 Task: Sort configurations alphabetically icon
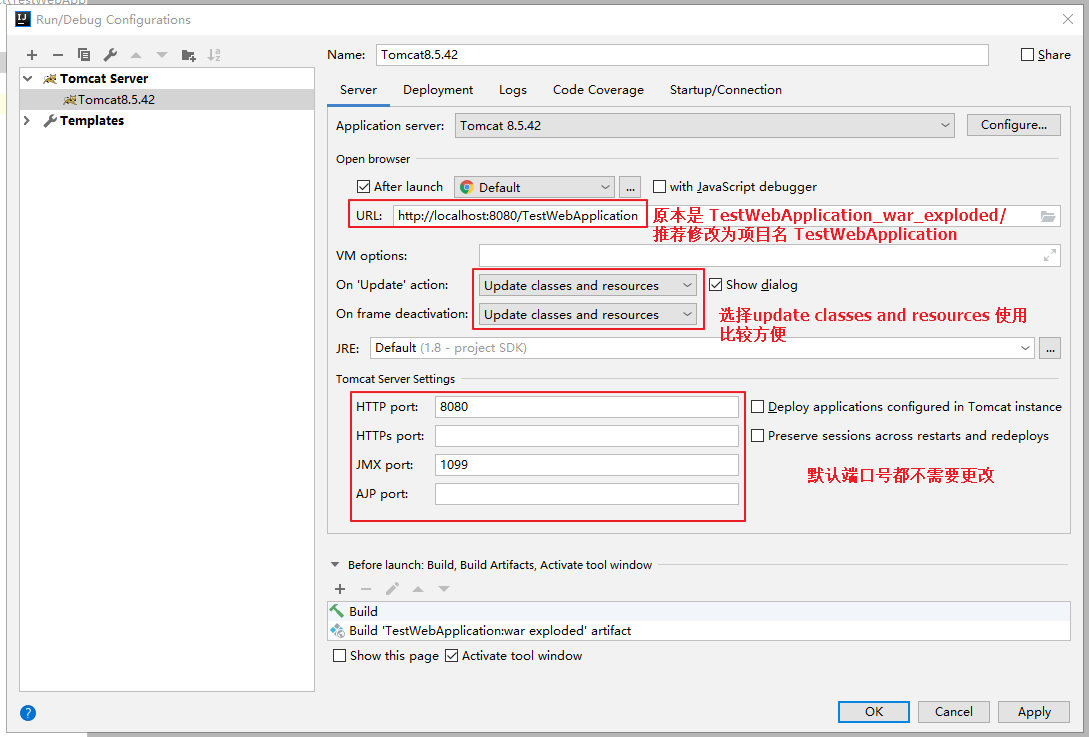[x=214, y=55]
